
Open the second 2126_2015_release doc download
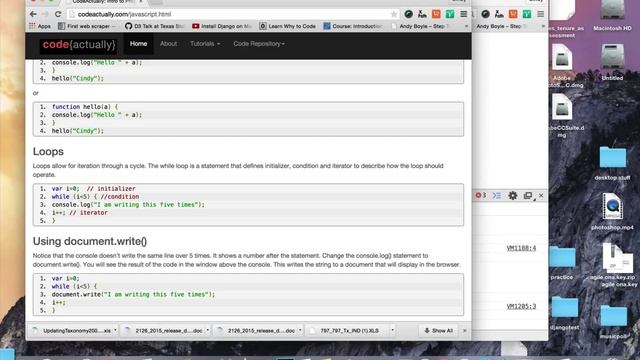click(x=257, y=330)
